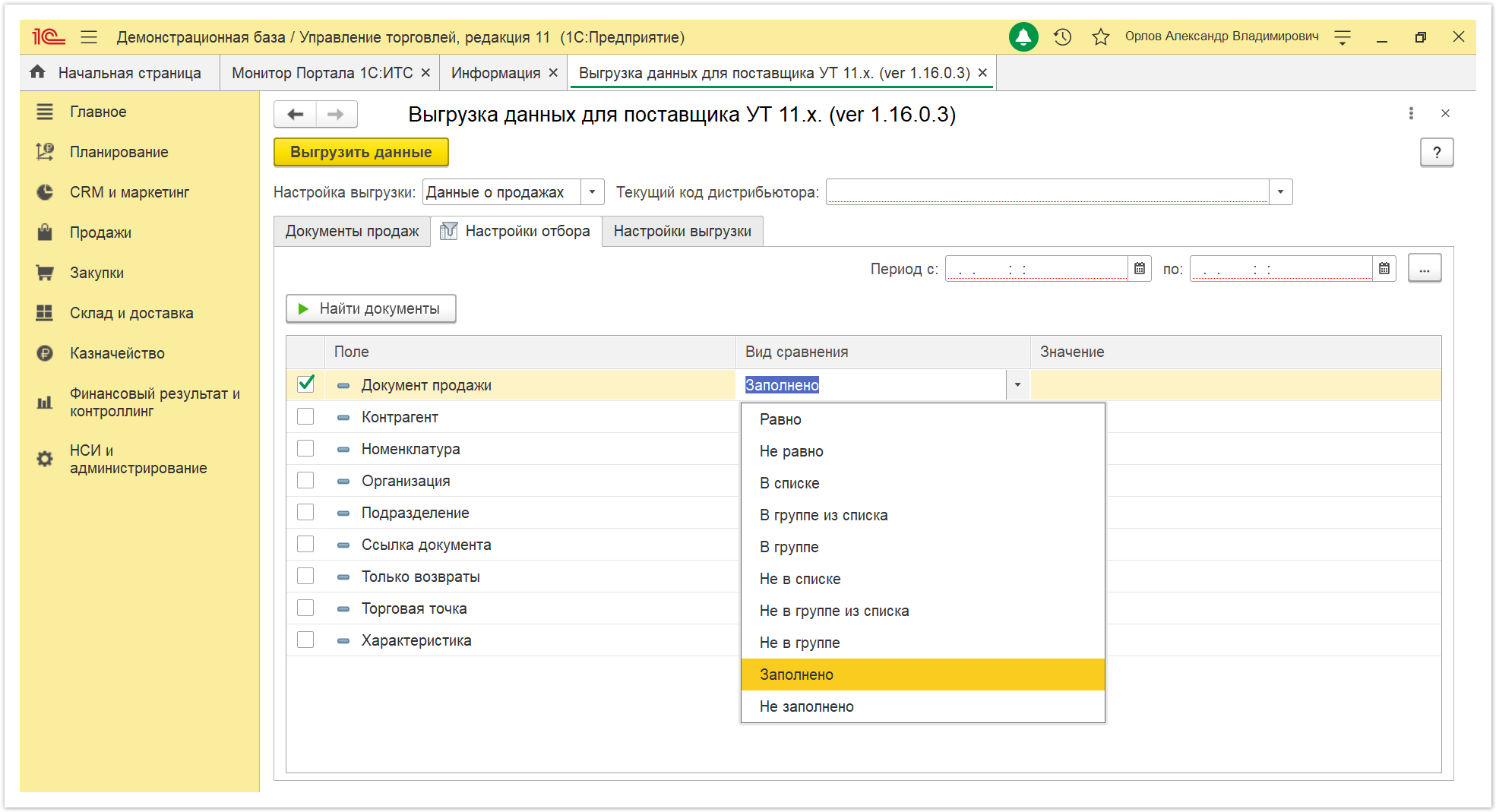
Task: Open CRM и маркетинг section
Action: tap(129, 192)
